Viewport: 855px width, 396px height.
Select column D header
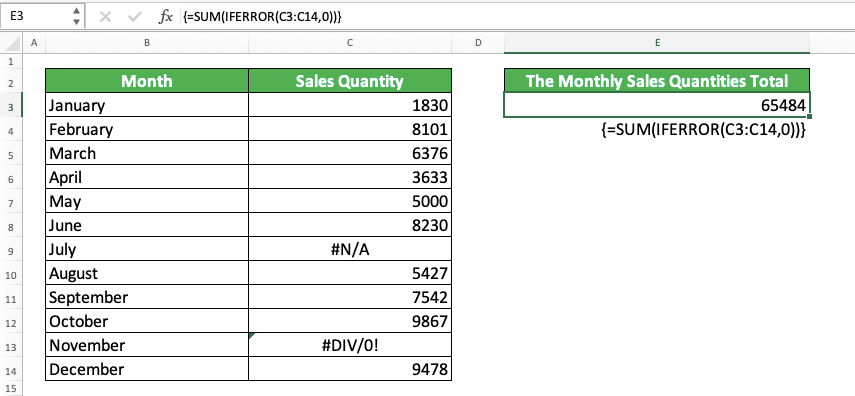(478, 43)
